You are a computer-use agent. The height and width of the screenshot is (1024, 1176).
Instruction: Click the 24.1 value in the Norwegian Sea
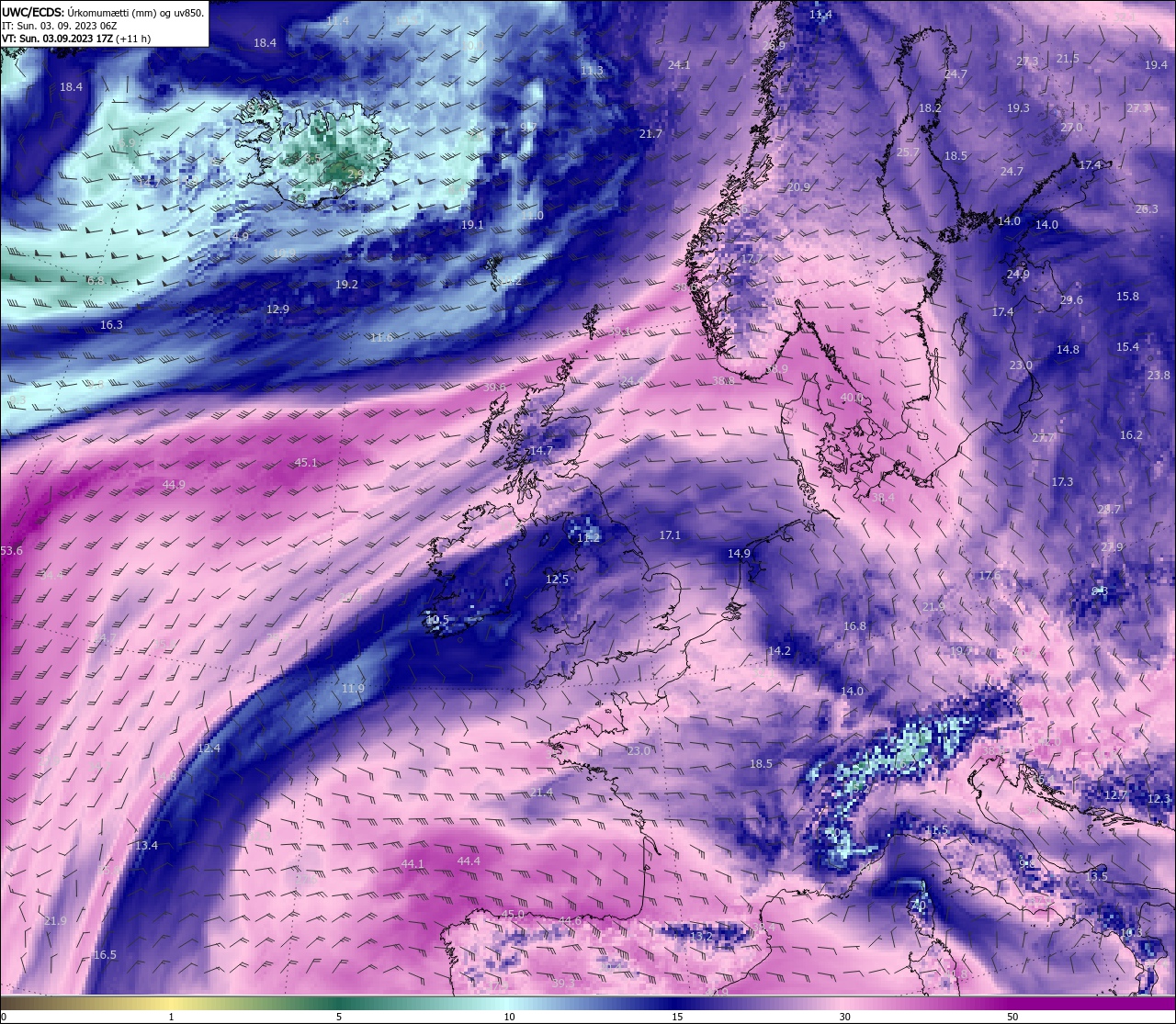679,65
